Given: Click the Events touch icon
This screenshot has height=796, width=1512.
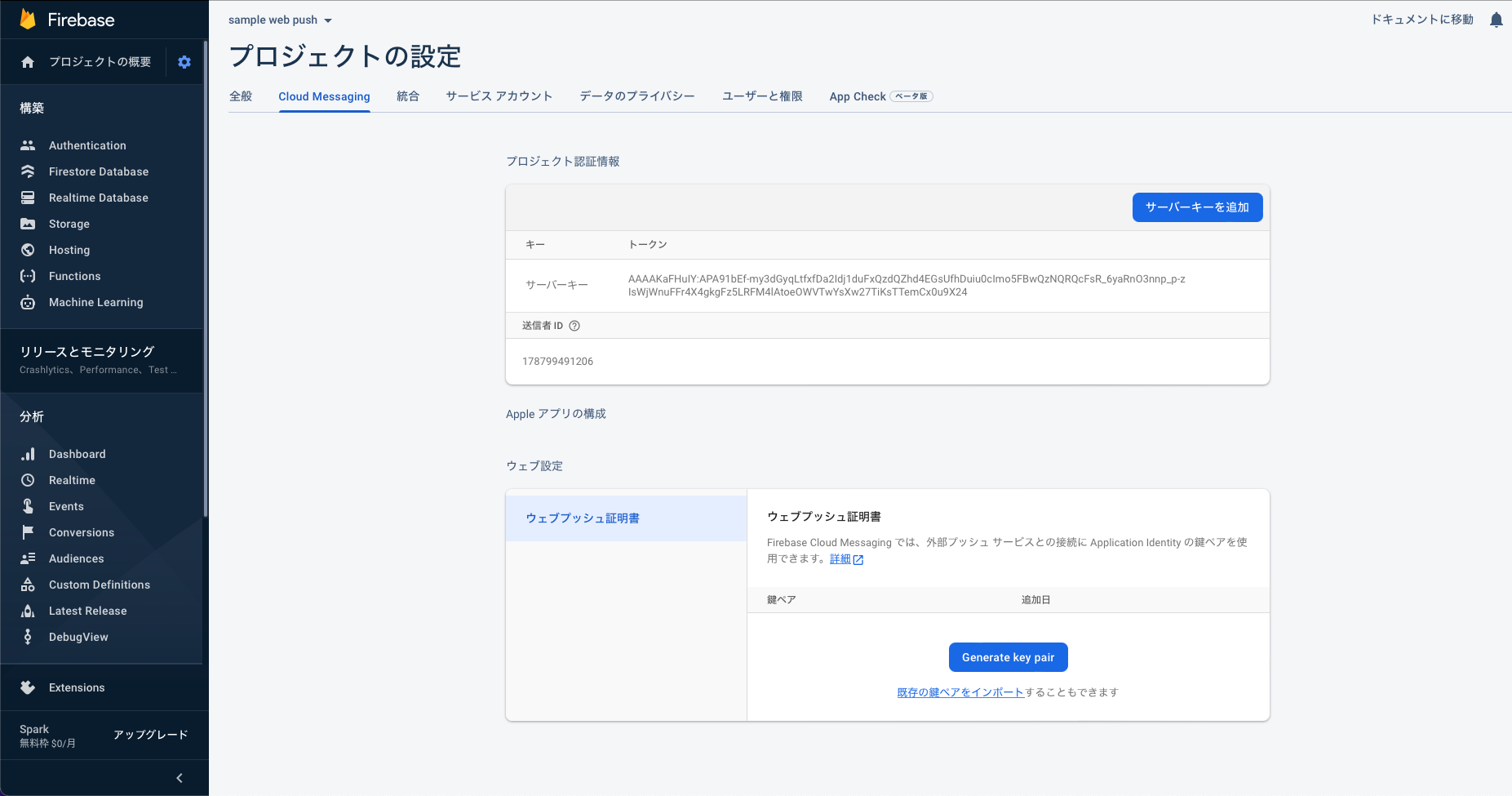Looking at the screenshot, I should tap(28, 506).
